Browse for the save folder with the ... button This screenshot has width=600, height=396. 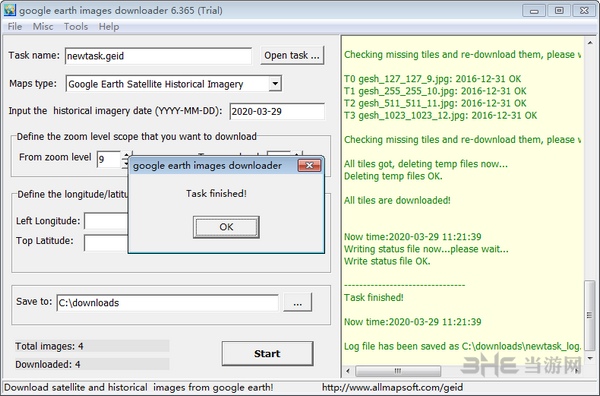[298, 302]
